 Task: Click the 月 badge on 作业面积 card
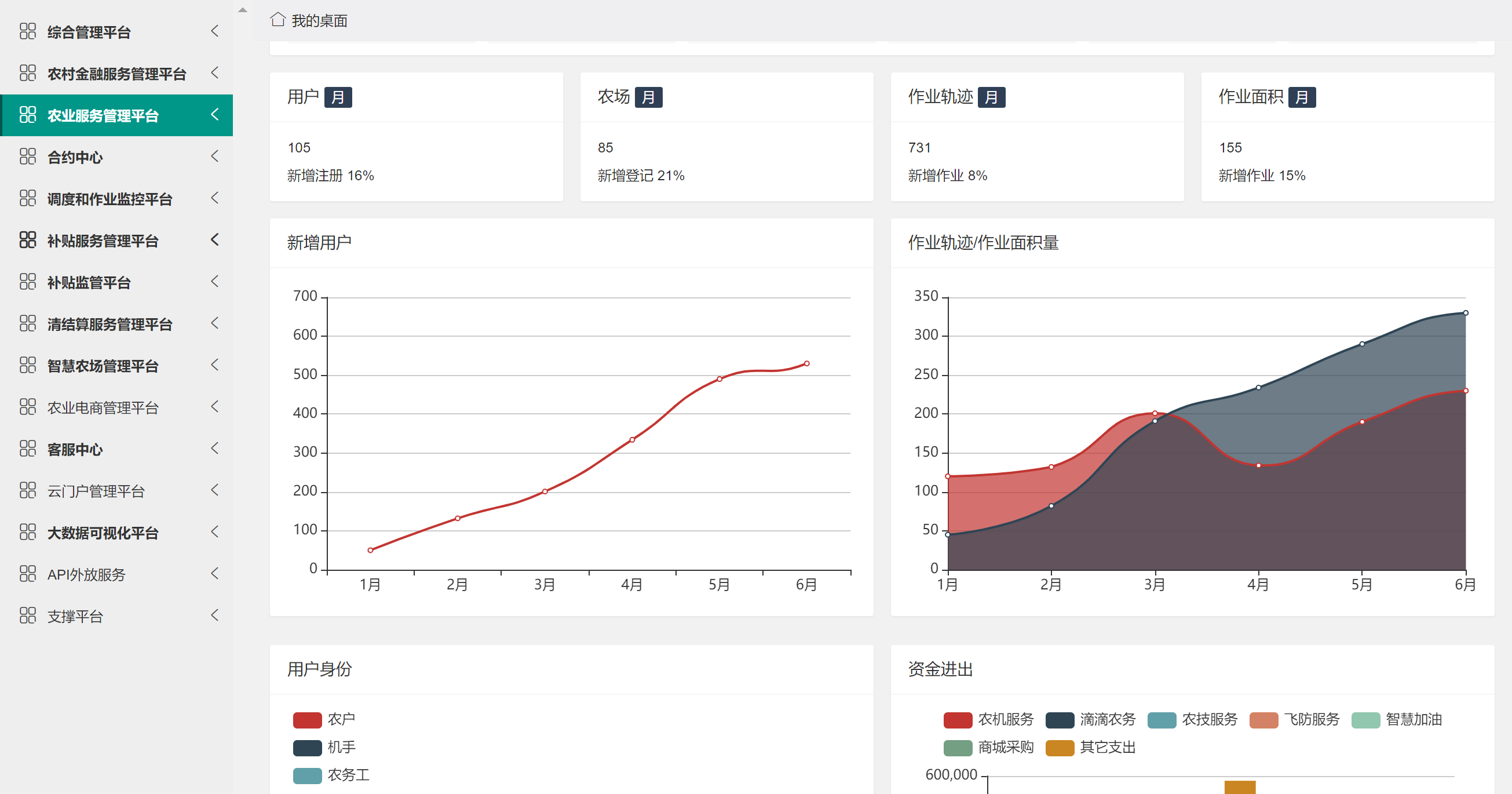[1302, 97]
